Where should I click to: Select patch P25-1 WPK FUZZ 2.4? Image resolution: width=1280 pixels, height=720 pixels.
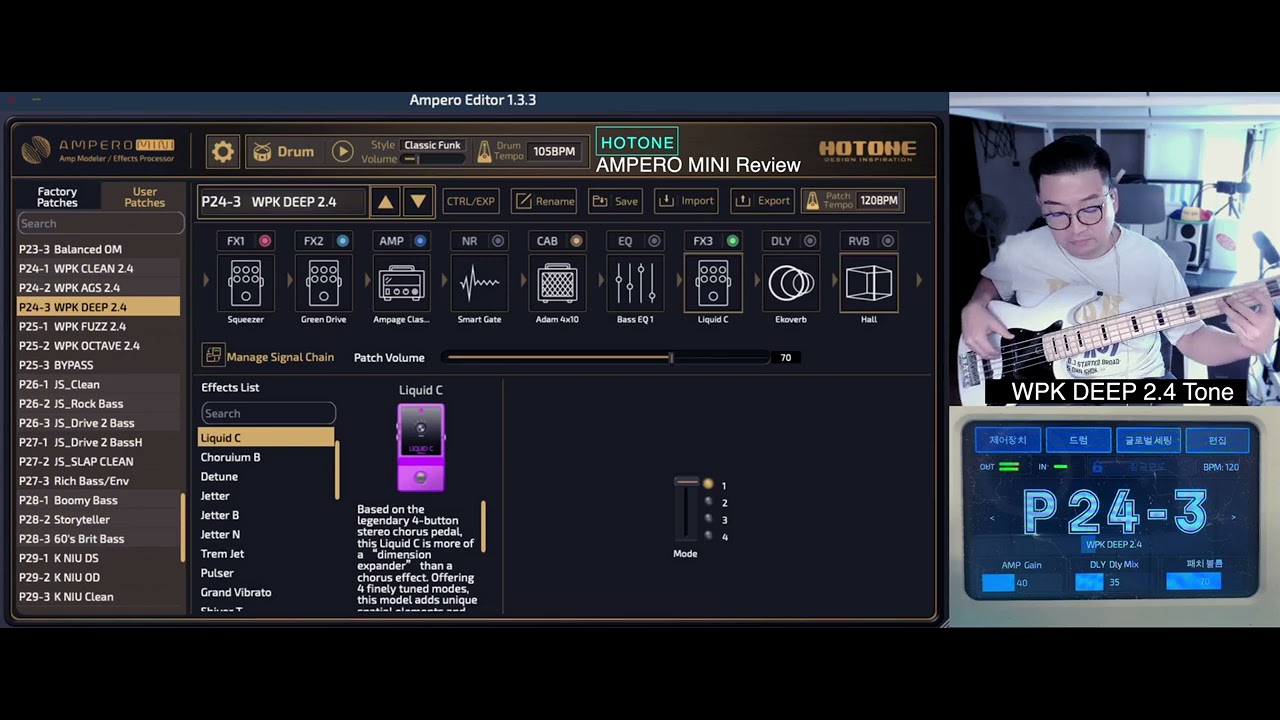coord(98,327)
